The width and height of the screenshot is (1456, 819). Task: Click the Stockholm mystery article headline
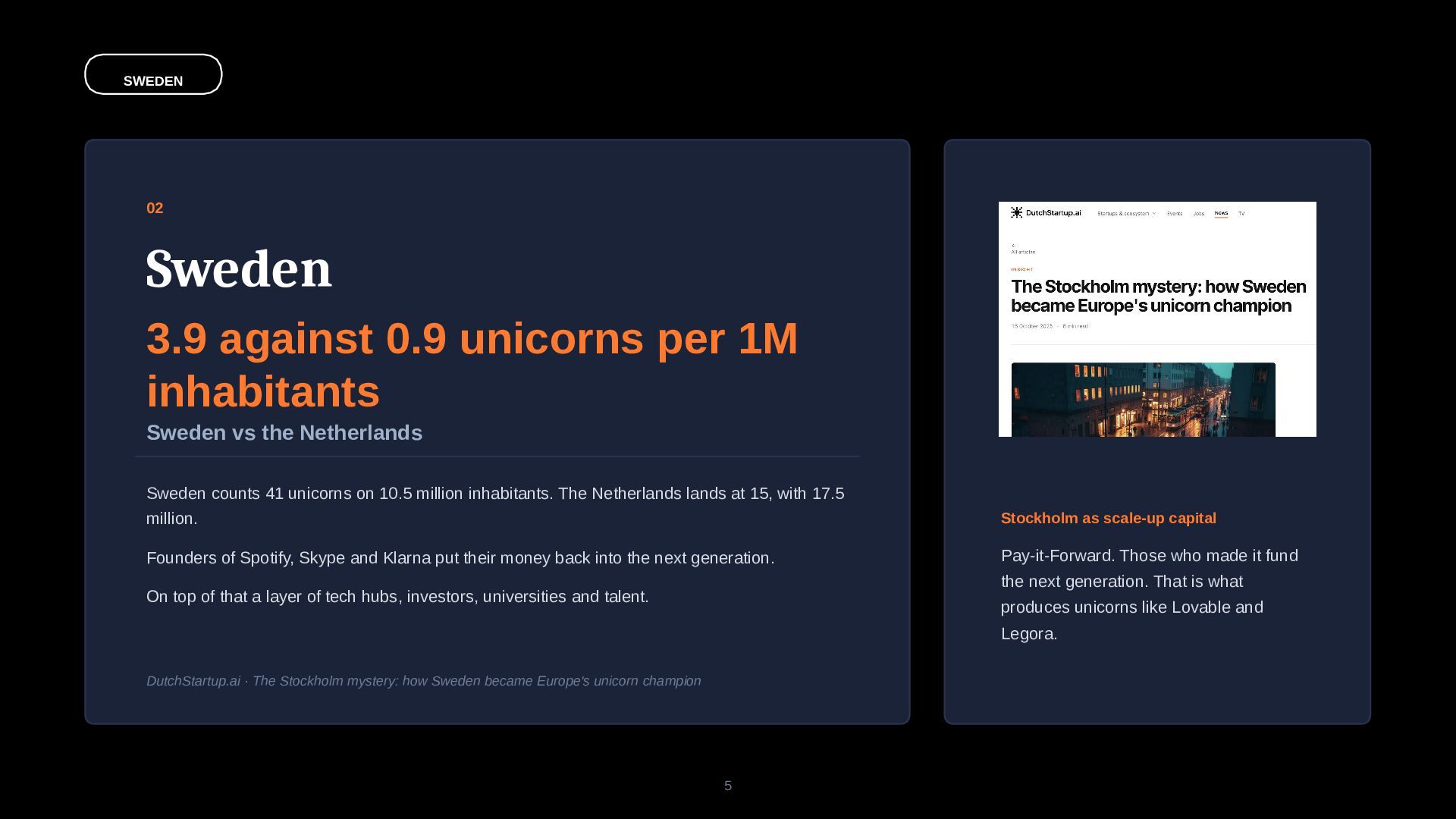click(x=1159, y=296)
